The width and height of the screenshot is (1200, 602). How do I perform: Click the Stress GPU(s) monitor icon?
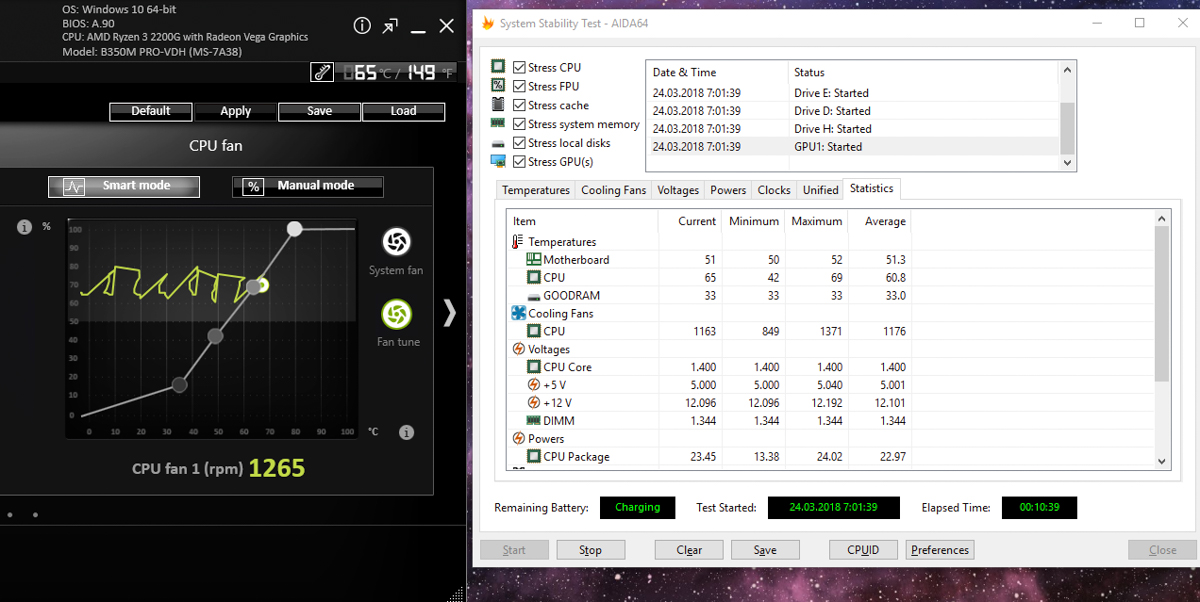[498, 161]
